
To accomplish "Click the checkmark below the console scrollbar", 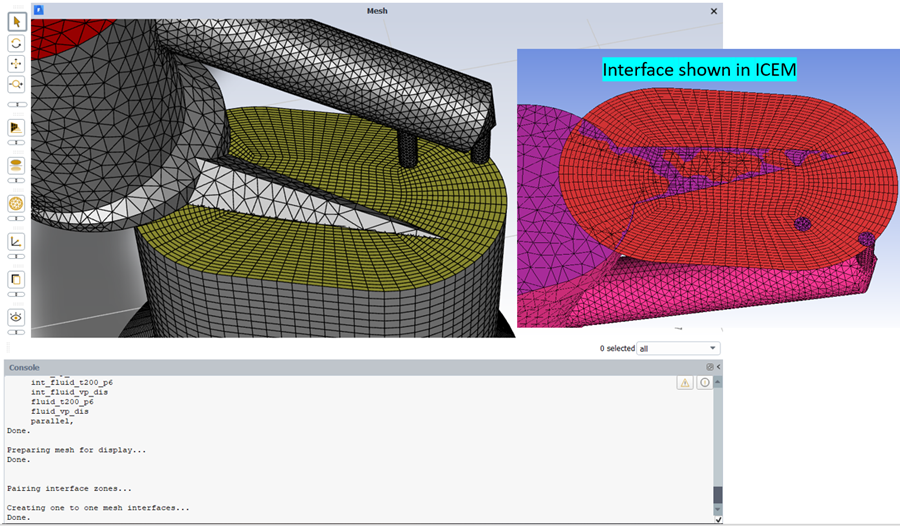I will [x=718, y=520].
